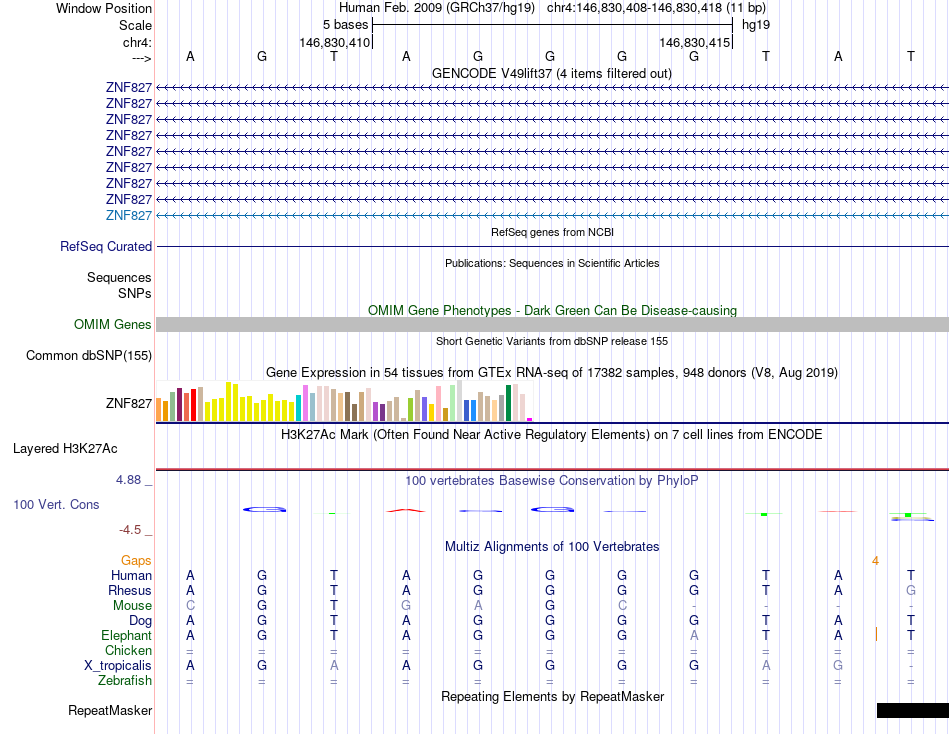Viewport: 950px width, 734px height.
Task: Select the Sequences track label
Action: click(119, 278)
